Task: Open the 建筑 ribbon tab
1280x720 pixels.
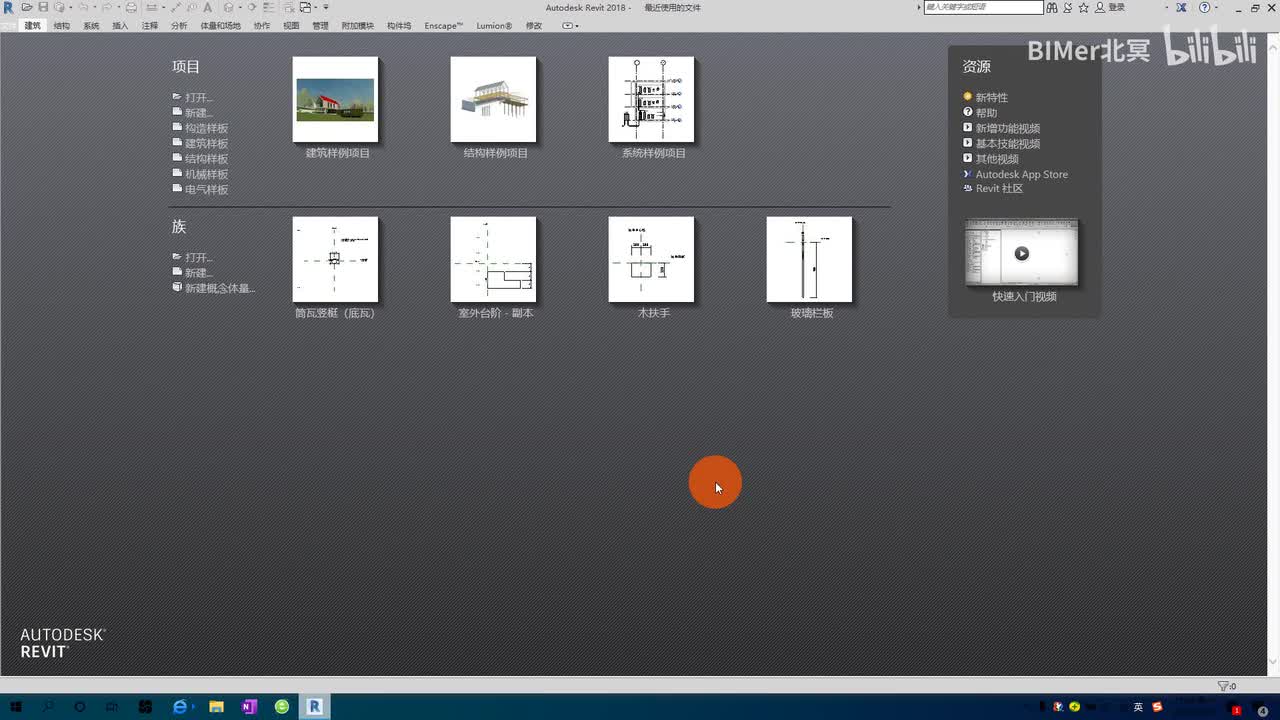Action: [33, 26]
